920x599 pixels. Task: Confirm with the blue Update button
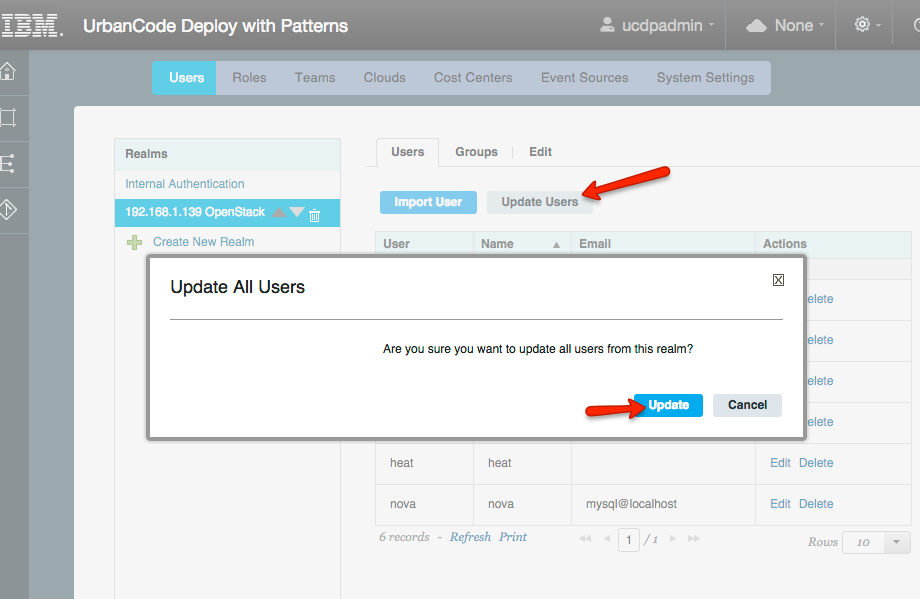668,405
